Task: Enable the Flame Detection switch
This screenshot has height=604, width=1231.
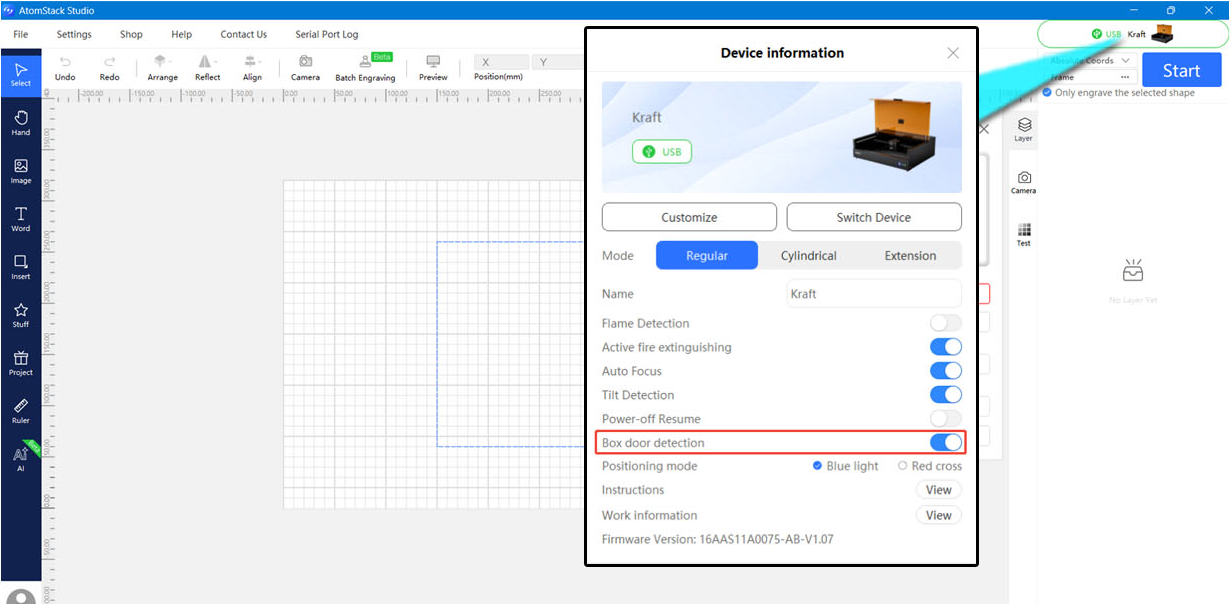Action: 946,323
